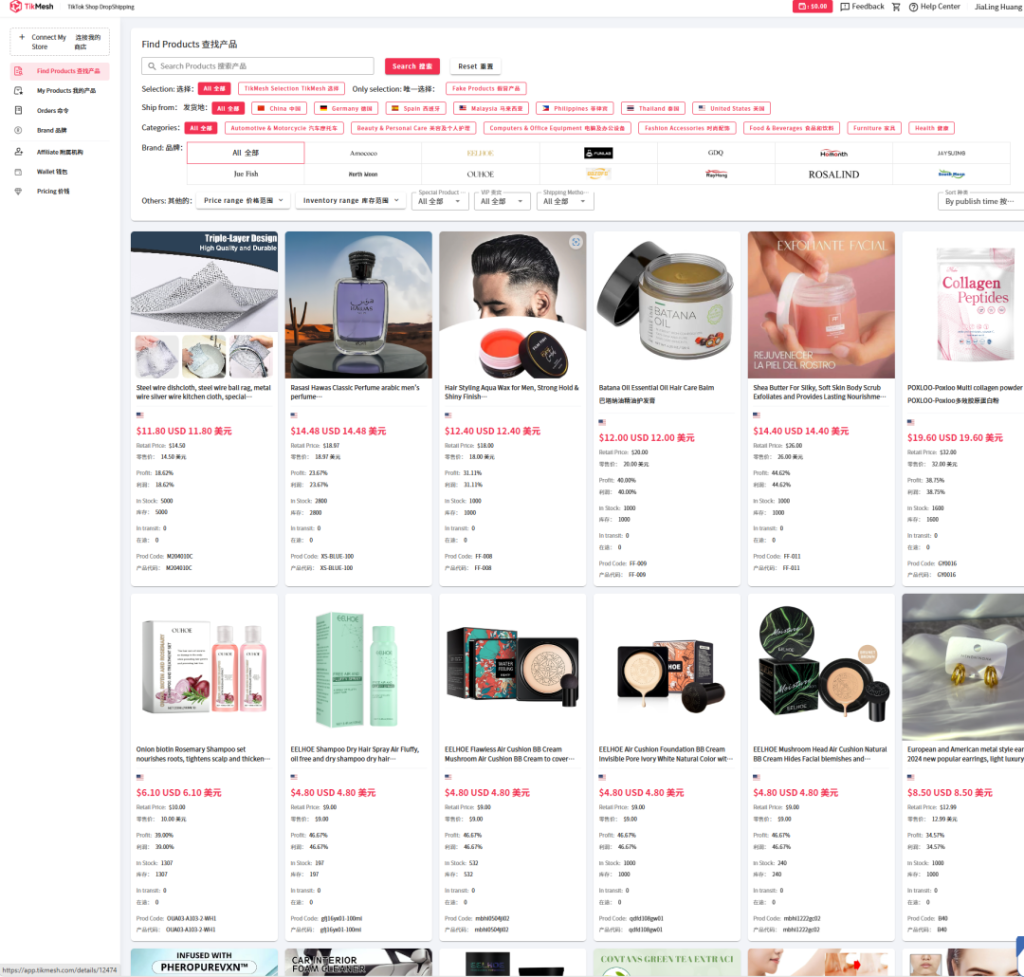
Task: Open Sort 'By publish time' dropdown
Action: click(x=980, y=201)
